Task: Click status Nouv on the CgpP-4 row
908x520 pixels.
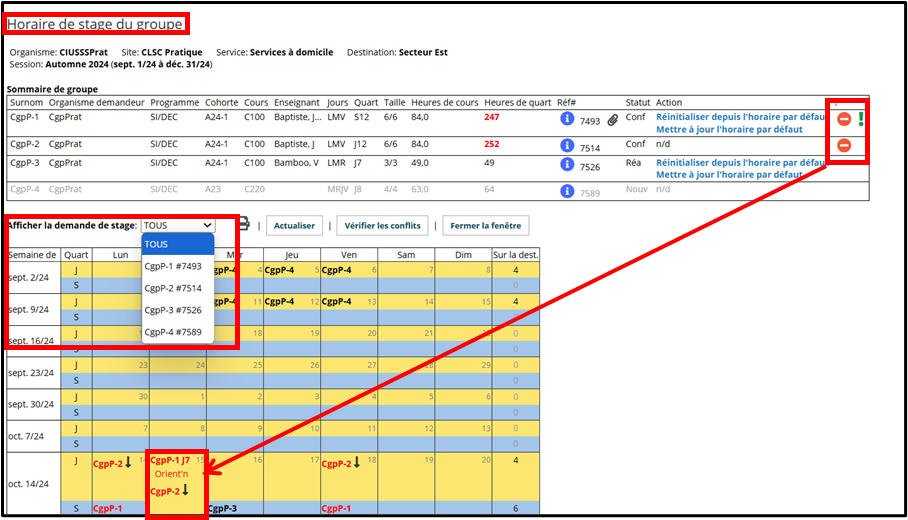Action: click(636, 189)
